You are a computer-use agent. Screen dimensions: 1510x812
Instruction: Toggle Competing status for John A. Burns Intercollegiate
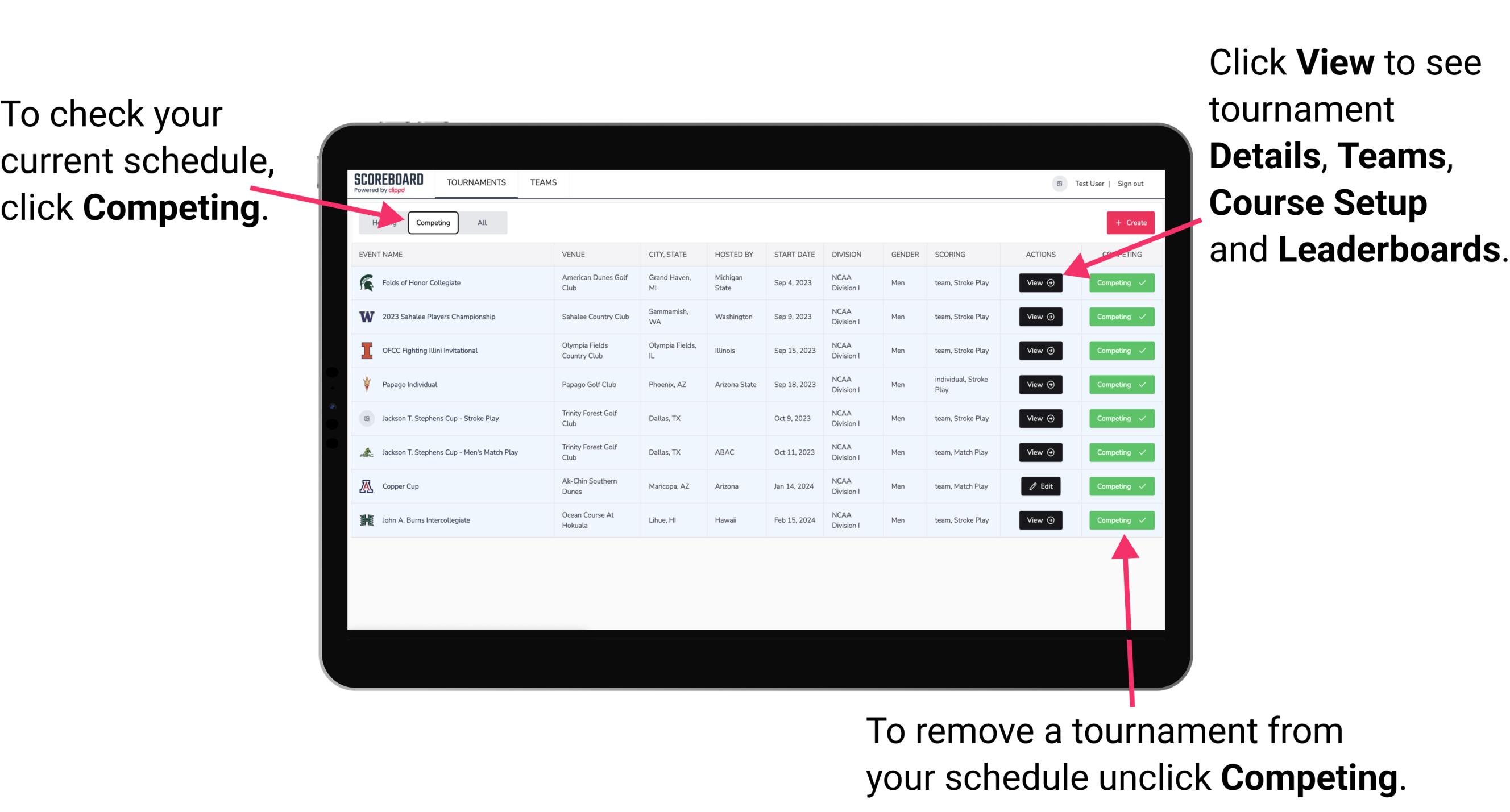pyautogui.click(x=1118, y=520)
